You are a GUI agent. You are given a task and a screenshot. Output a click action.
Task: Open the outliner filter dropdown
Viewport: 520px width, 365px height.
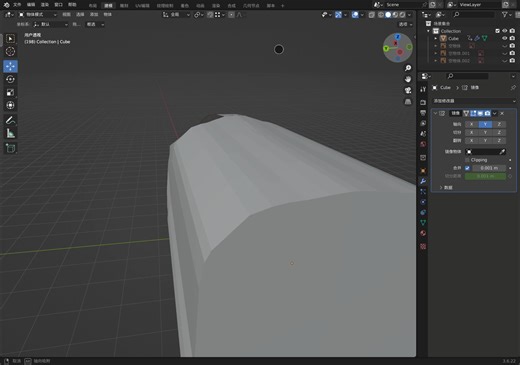[506, 15]
